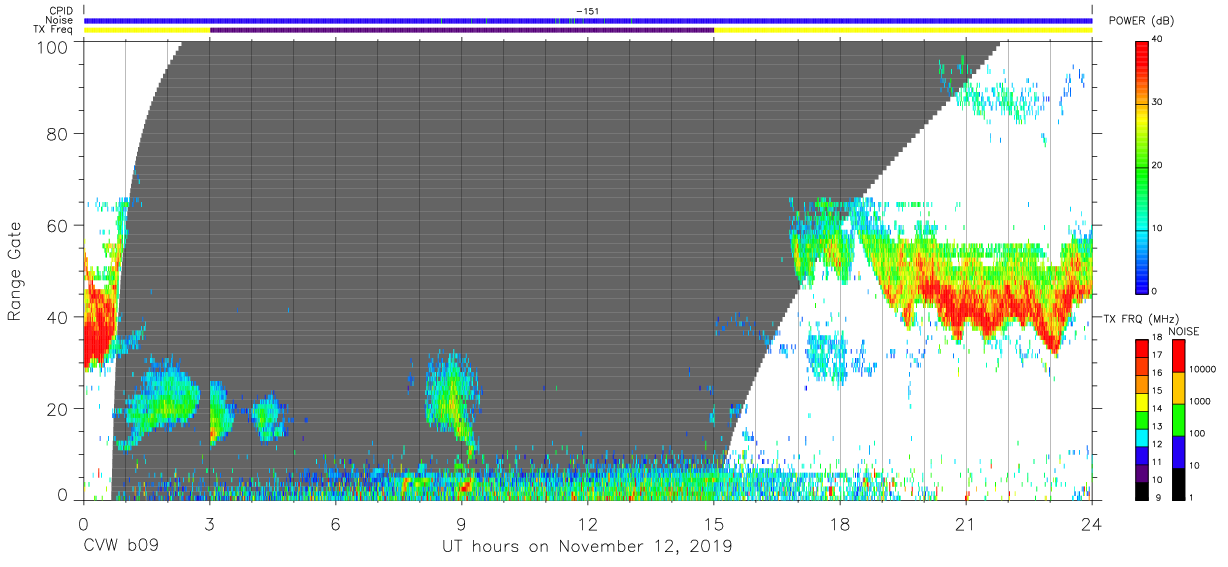
Task: Click x-axis tick label '0'
Action: coord(83,524)
